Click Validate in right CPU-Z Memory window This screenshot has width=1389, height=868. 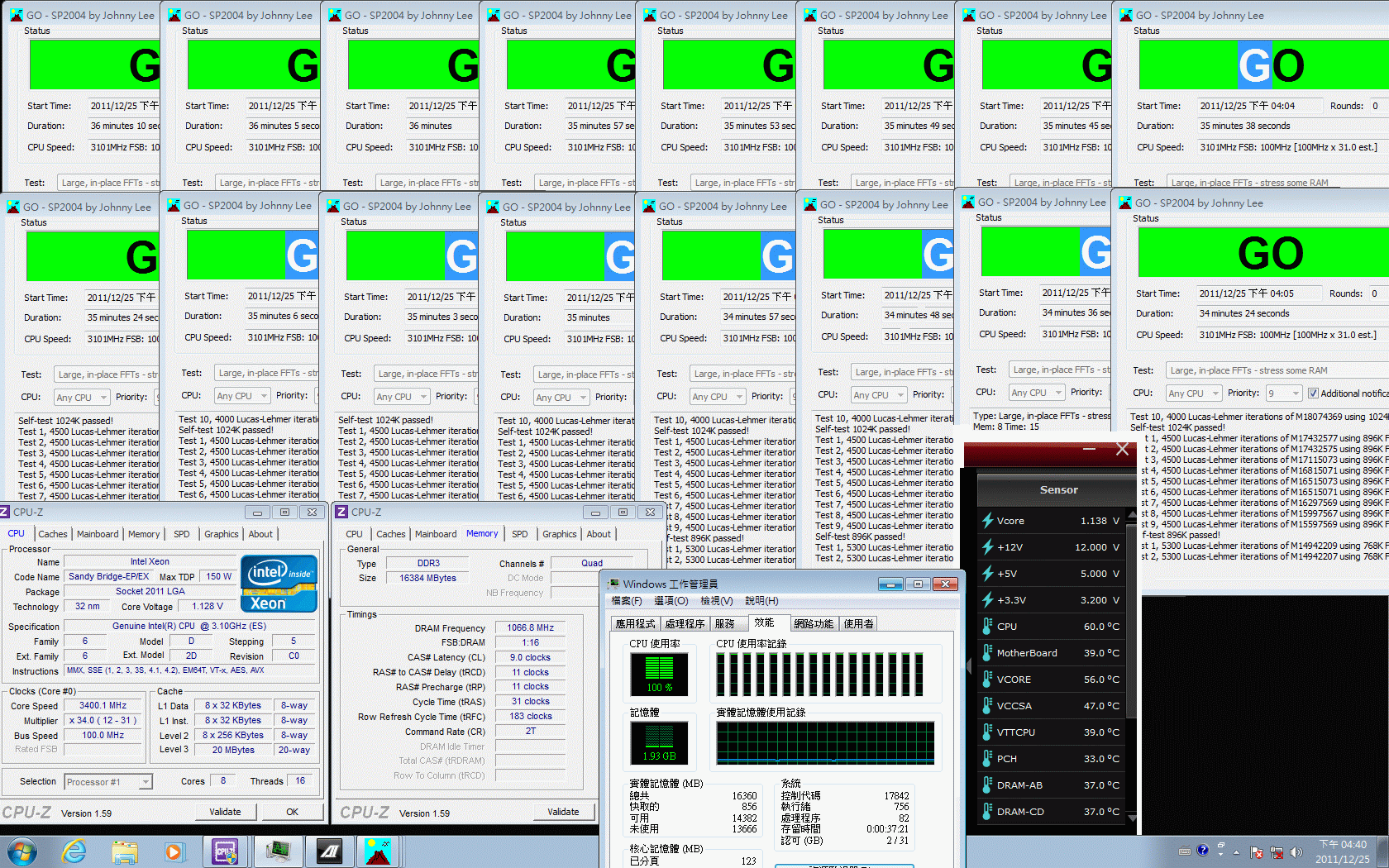pos(563,812)
